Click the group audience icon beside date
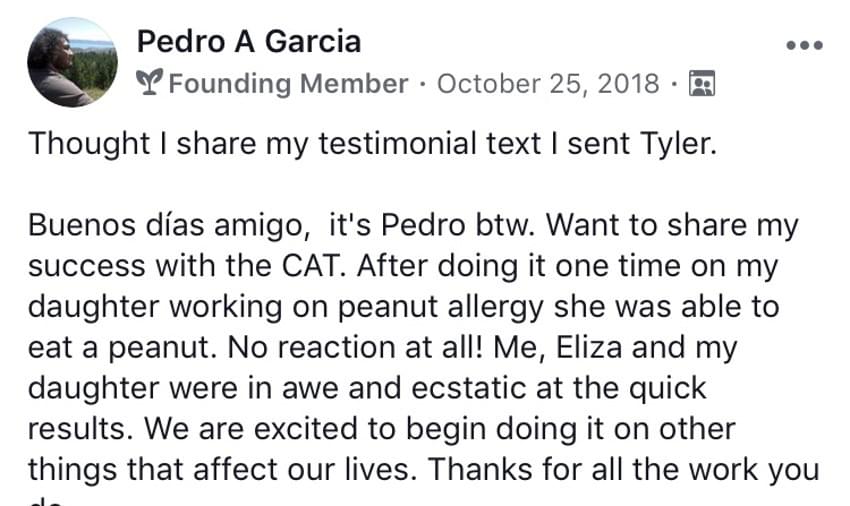 [703, 84]
